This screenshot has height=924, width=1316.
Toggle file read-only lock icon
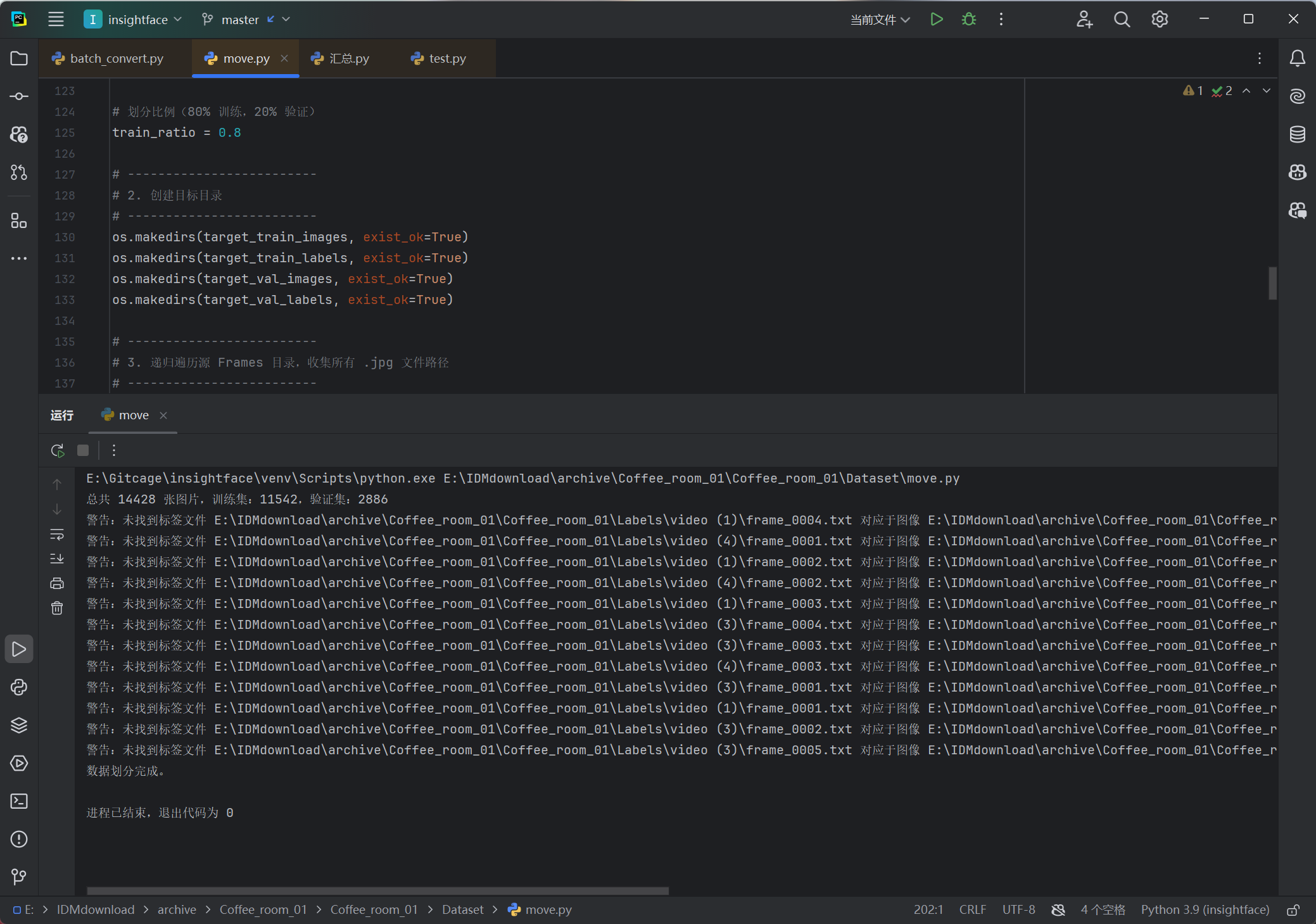tap(1293, 910)
